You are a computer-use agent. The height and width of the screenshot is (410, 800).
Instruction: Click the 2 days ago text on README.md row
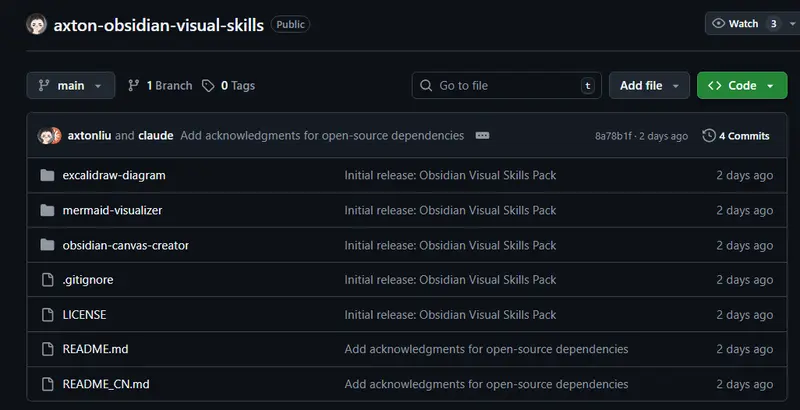pyautogui.click(x=744, y=350)
